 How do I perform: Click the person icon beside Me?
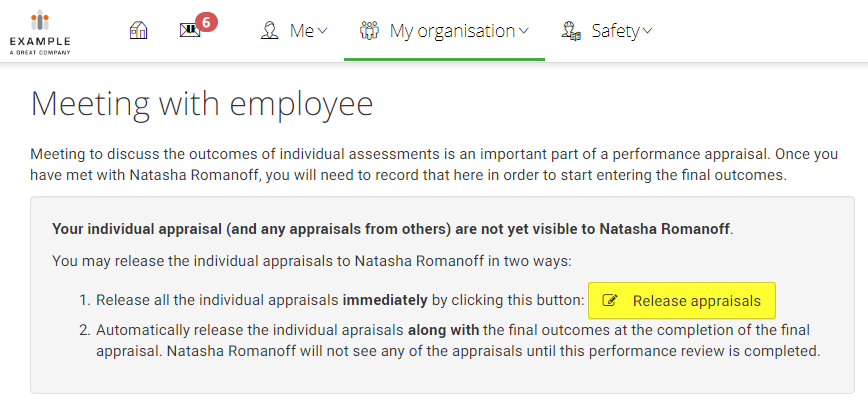pos(269,30)
